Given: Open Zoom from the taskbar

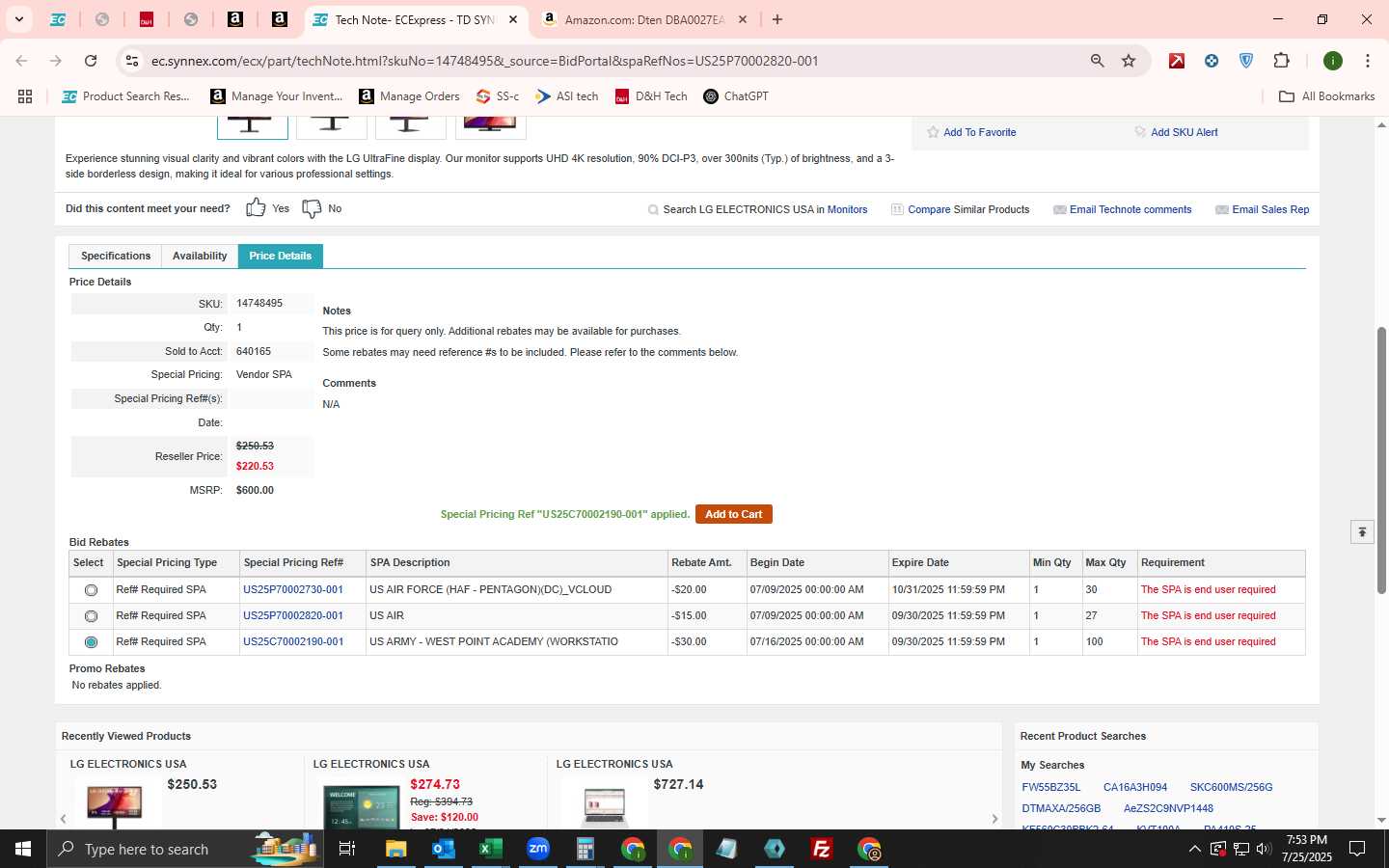Looking at the screenshot, I should (x=537, y=849).
